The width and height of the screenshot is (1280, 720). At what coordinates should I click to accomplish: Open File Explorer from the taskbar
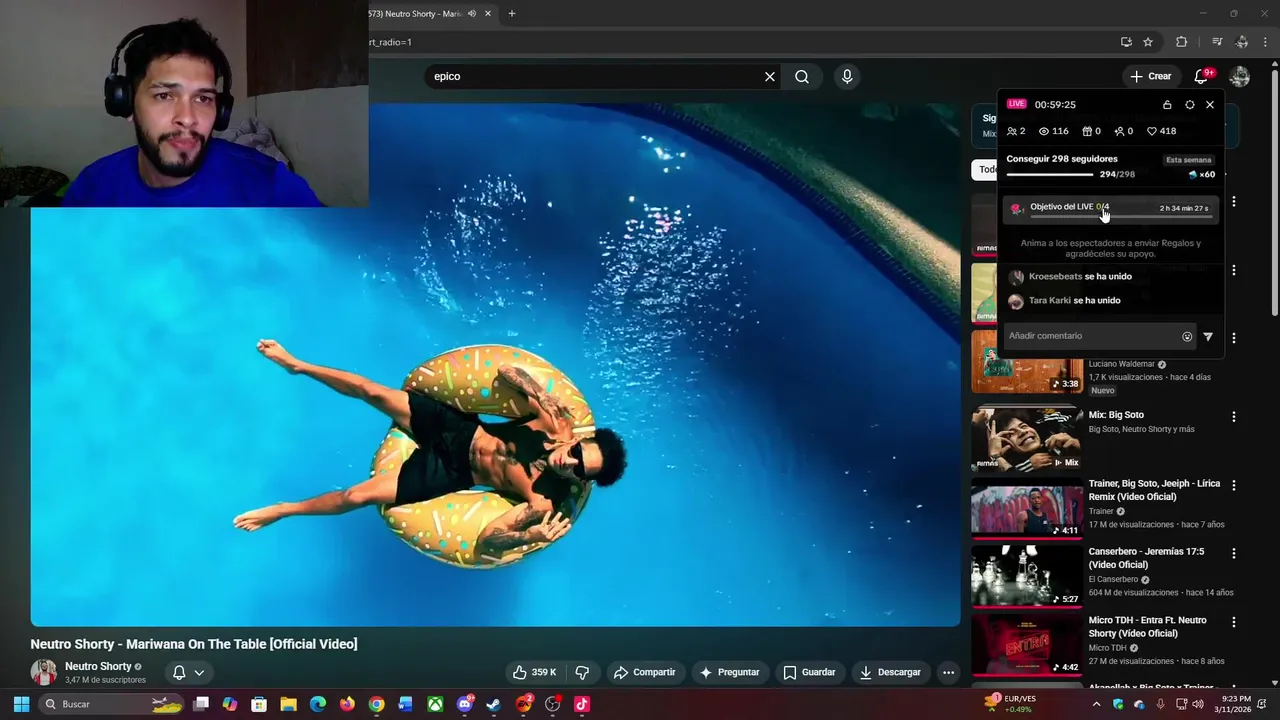[288, 704]
